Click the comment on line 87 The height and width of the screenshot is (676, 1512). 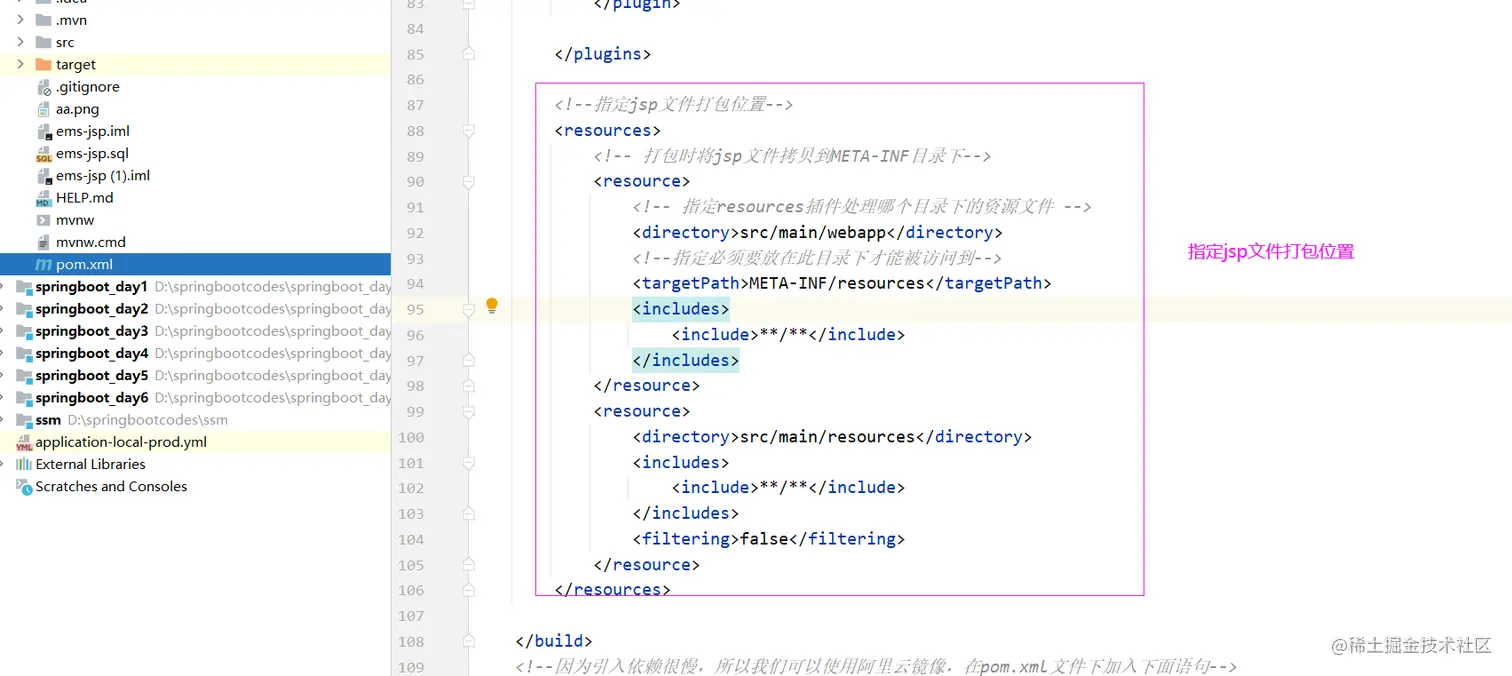coord(674,104)
